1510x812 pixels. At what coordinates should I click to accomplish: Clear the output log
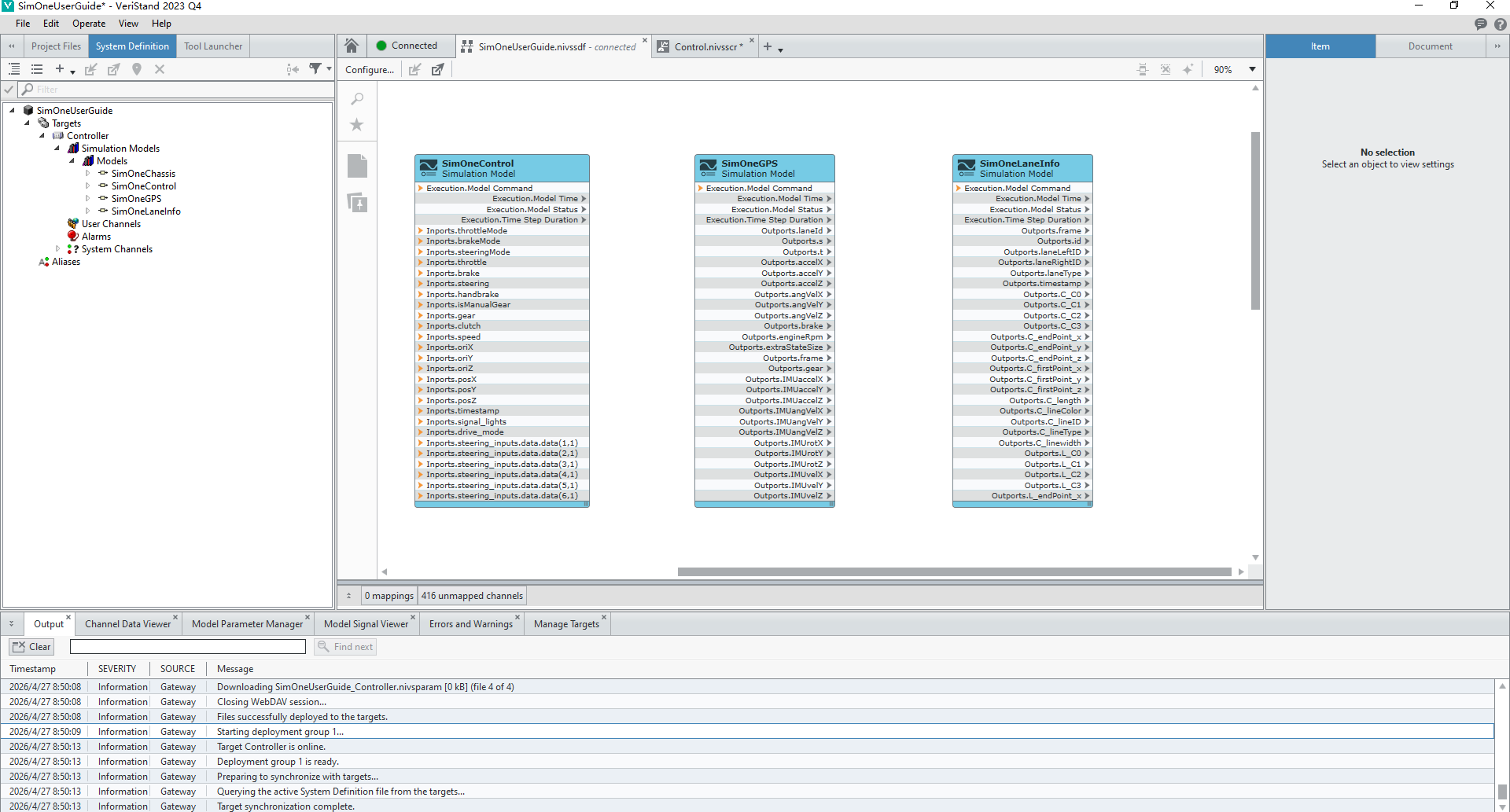31,647
